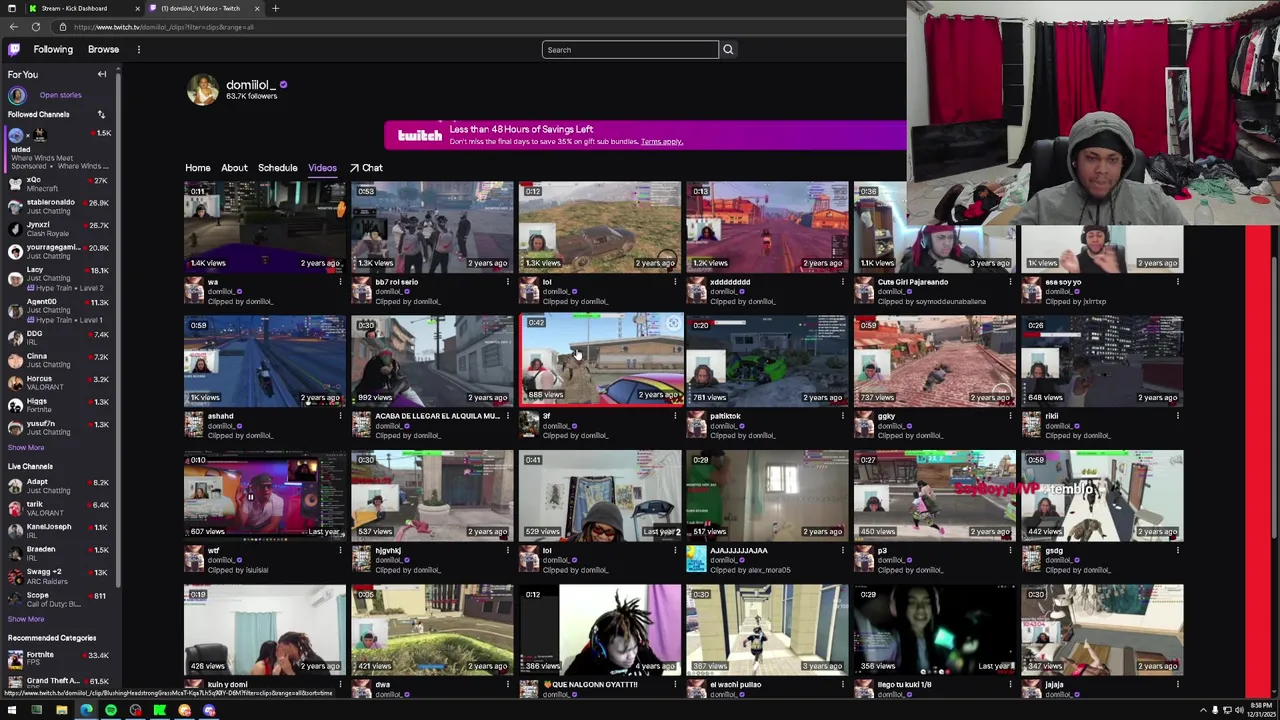Image resolution: width=1280 pixels, height=720 pixels.
Task: Open options for 'Cute Girl Pajareando' clip
Action: pos(1010,282)
